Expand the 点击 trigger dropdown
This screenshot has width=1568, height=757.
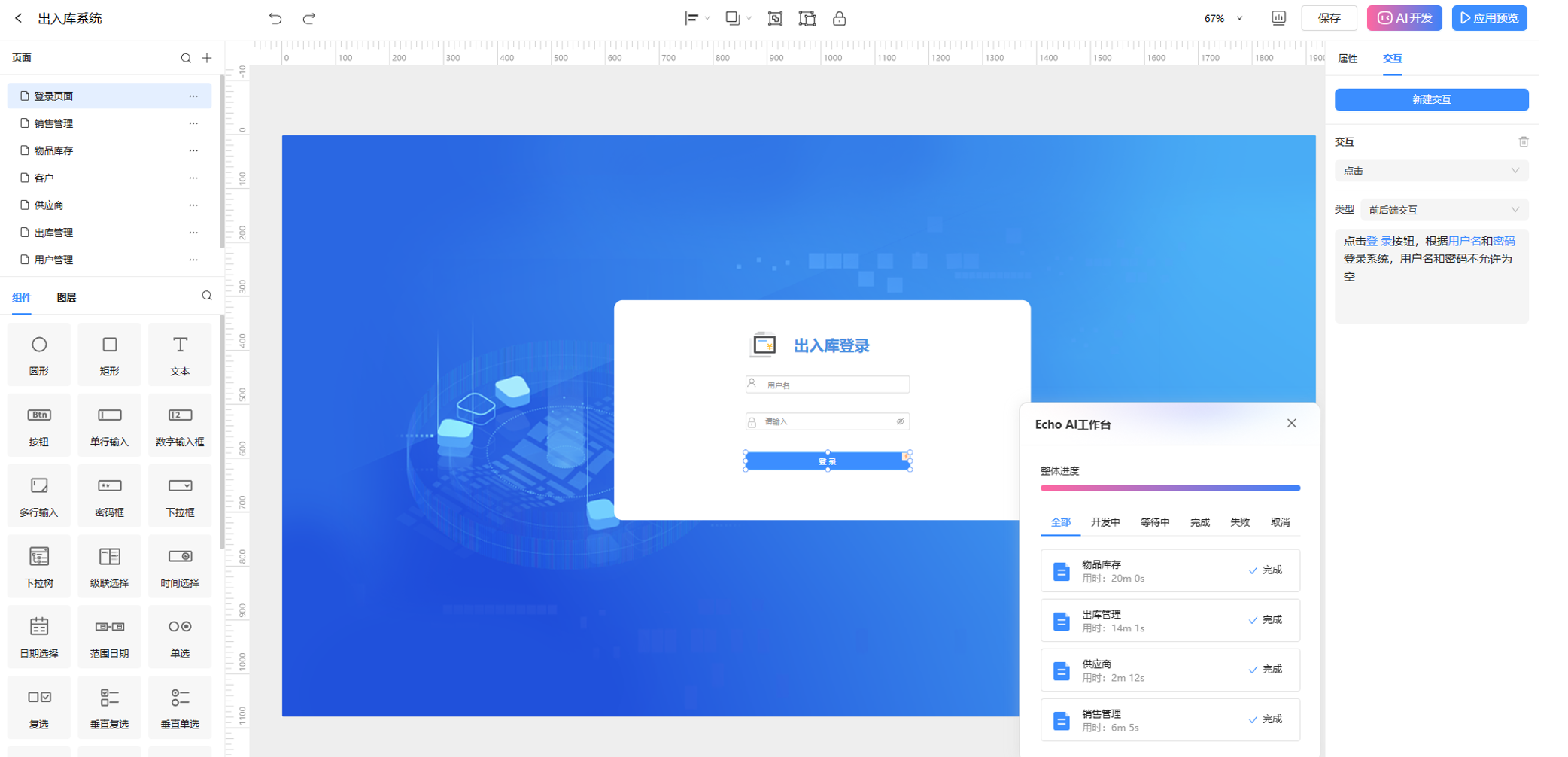click(x=1430, y=171)
